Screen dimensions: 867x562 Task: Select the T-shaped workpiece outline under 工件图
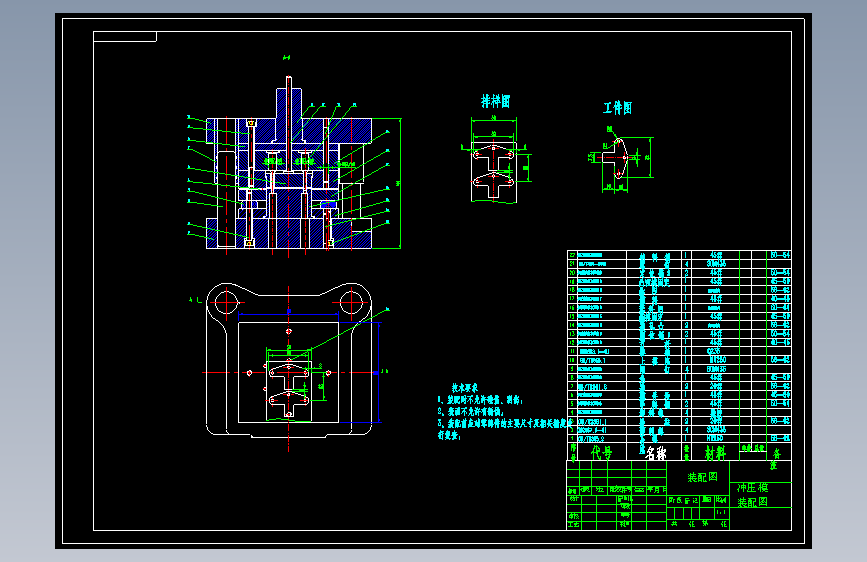coord(615,158)
